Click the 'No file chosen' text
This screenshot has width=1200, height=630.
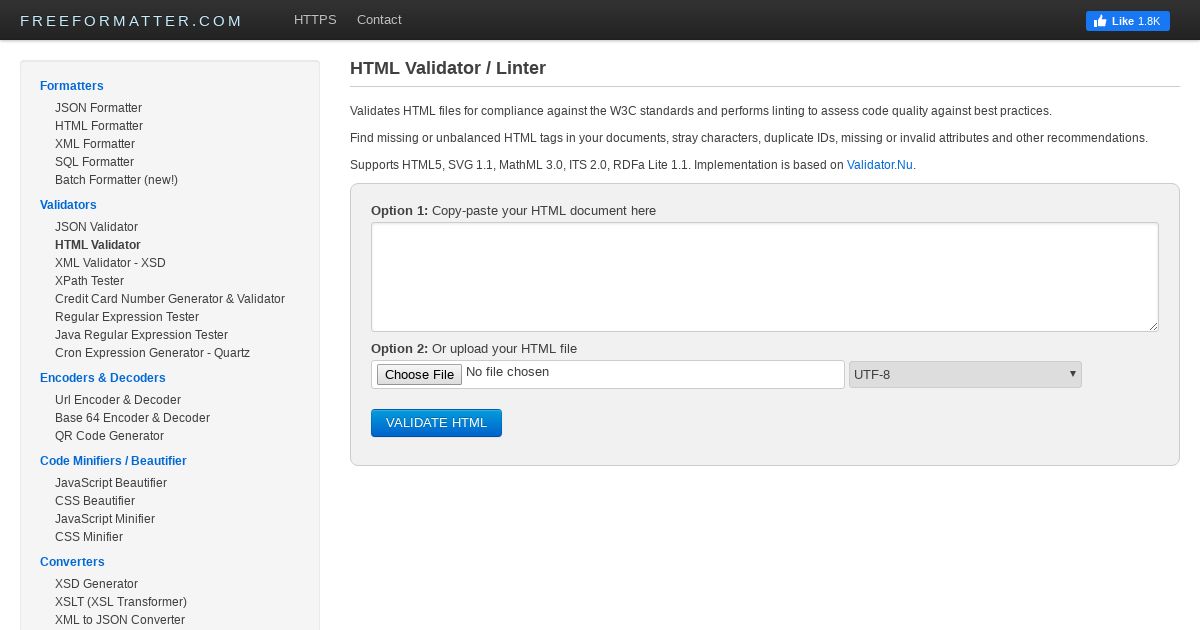point(507,372)
